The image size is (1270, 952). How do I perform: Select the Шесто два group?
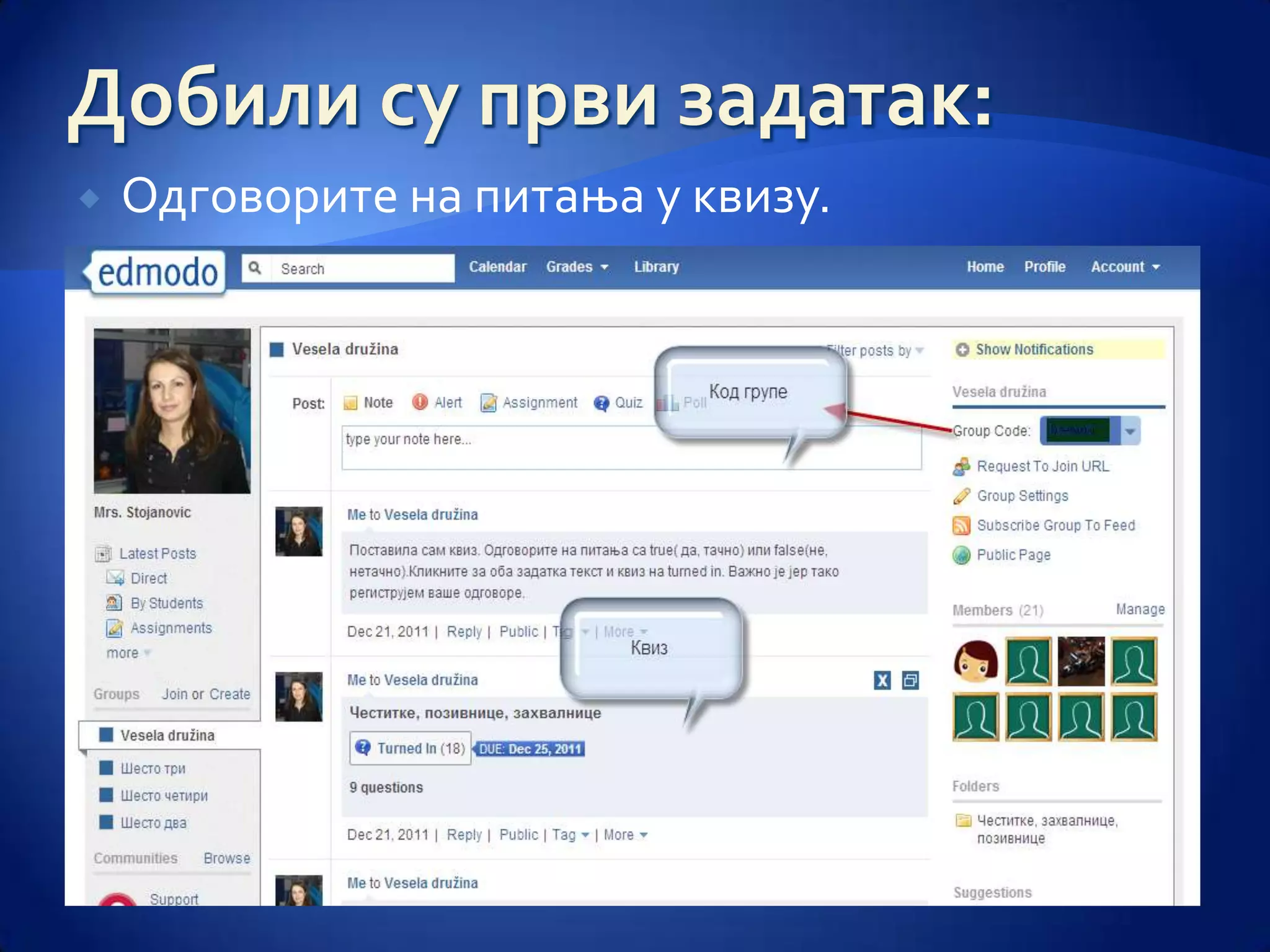point(153,823)
